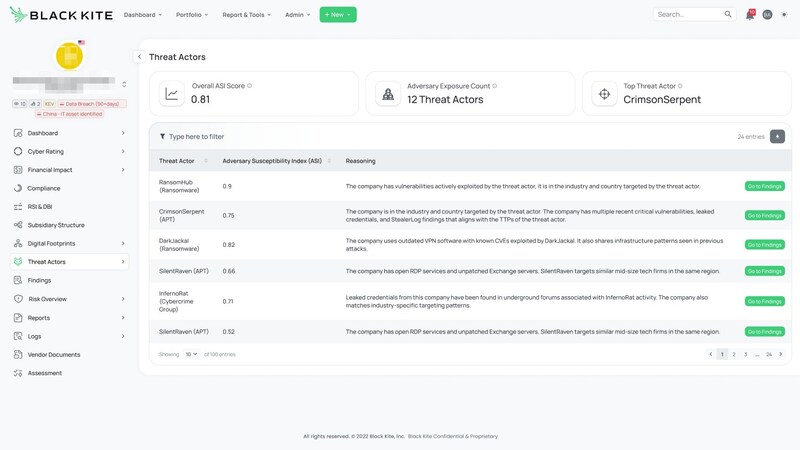
Task: Expand the Logs sidebar chevron
Action: (x=123, y=336)
